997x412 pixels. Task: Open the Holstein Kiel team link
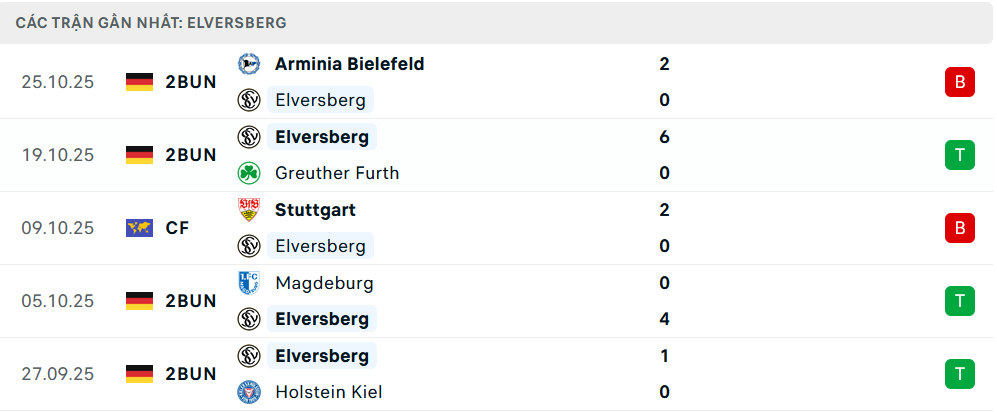pyautogui.click(x=328, y=392)
